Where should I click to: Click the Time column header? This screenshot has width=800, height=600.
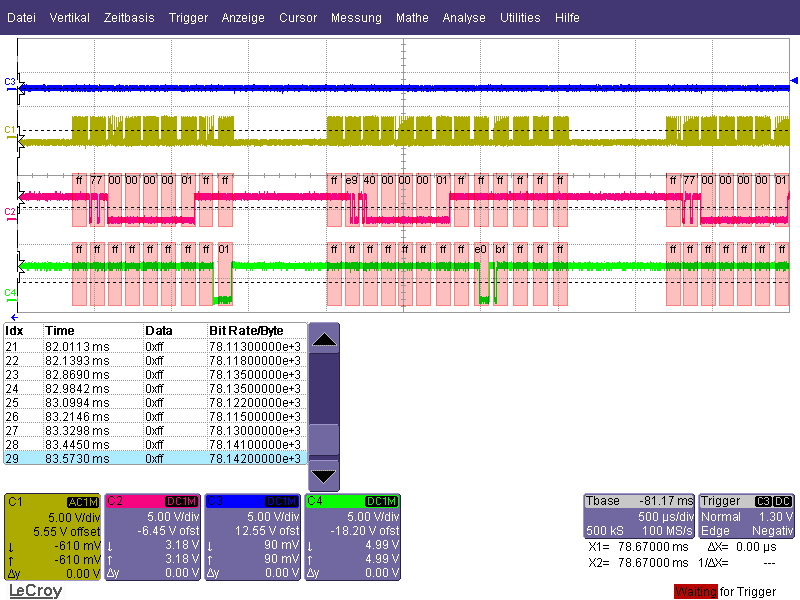click(60, 331)
